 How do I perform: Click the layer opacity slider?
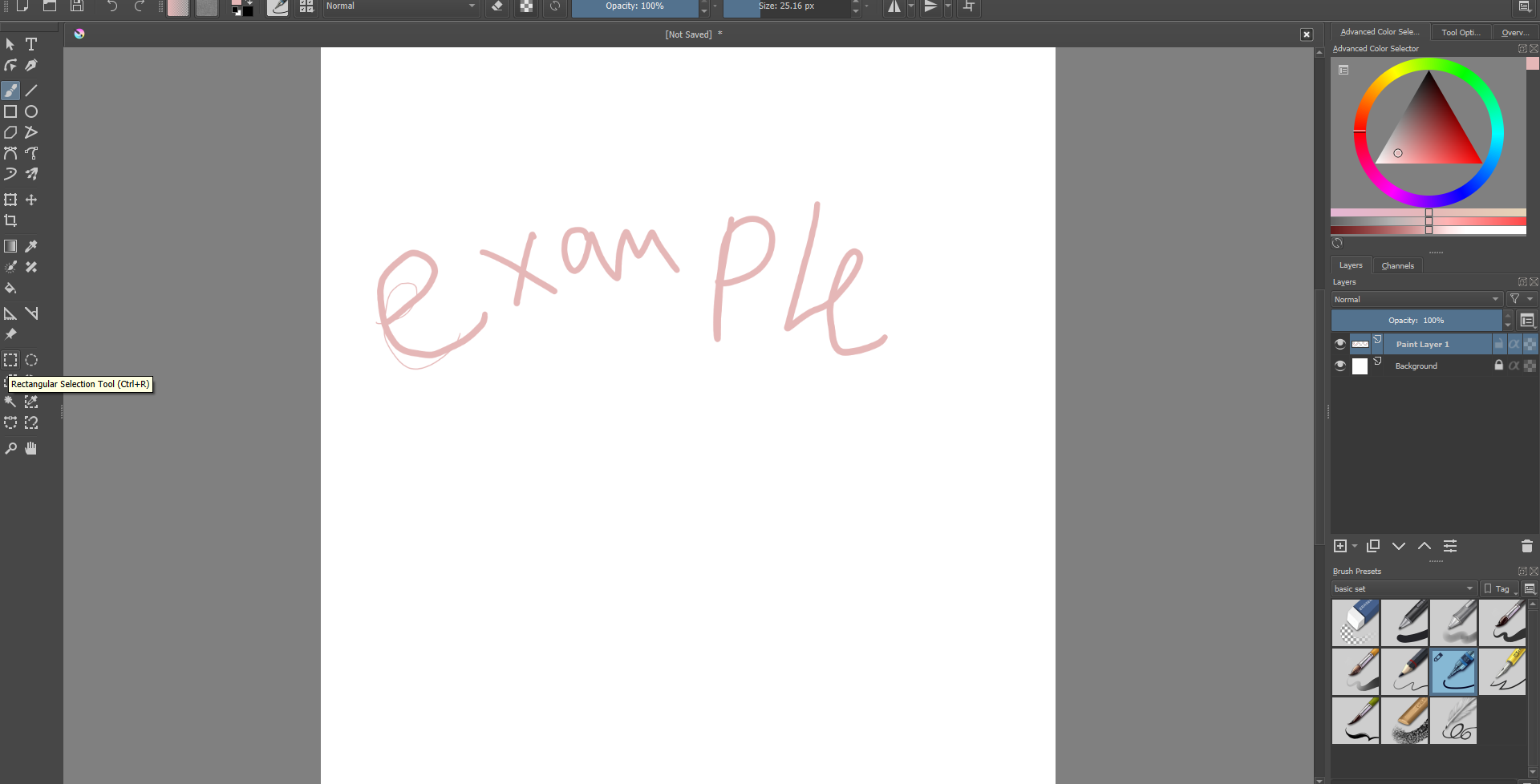1416,321
